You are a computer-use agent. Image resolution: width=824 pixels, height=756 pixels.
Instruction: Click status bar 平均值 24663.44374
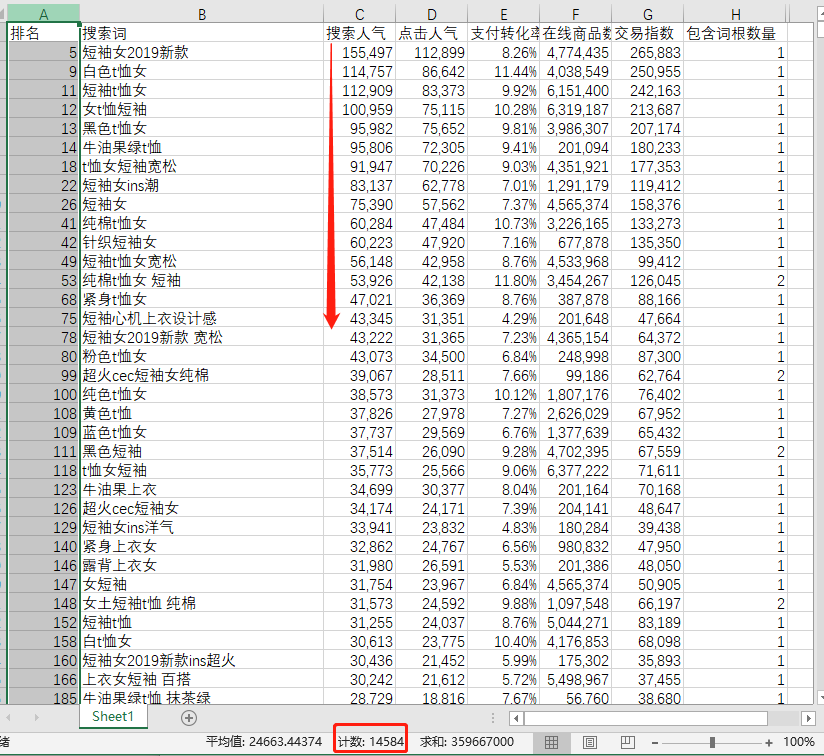(264, 742)
